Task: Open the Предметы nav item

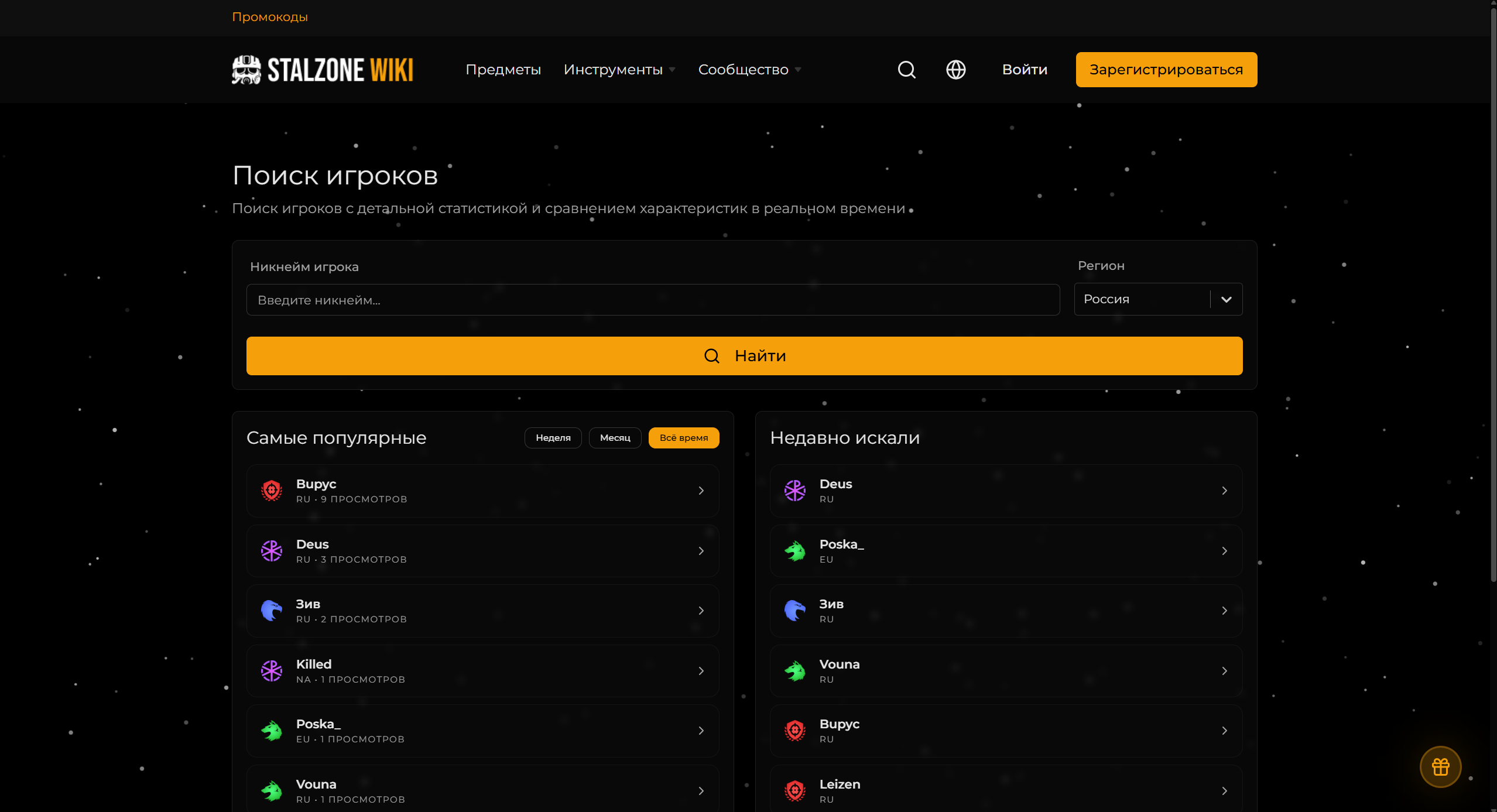Action: coord(503,70)
